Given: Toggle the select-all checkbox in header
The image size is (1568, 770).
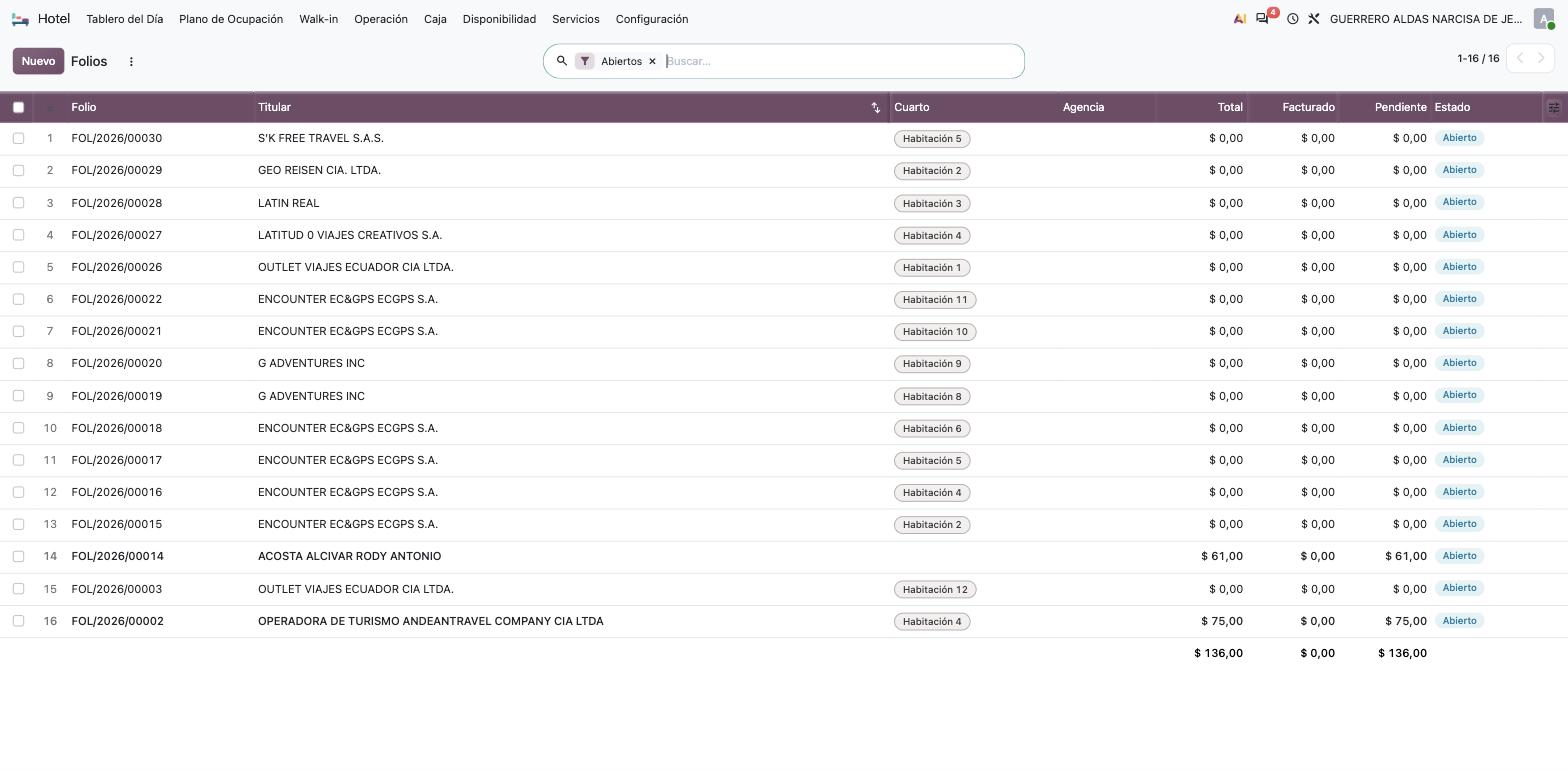Looking at the screenshot, I should click(x=18, y=107).
